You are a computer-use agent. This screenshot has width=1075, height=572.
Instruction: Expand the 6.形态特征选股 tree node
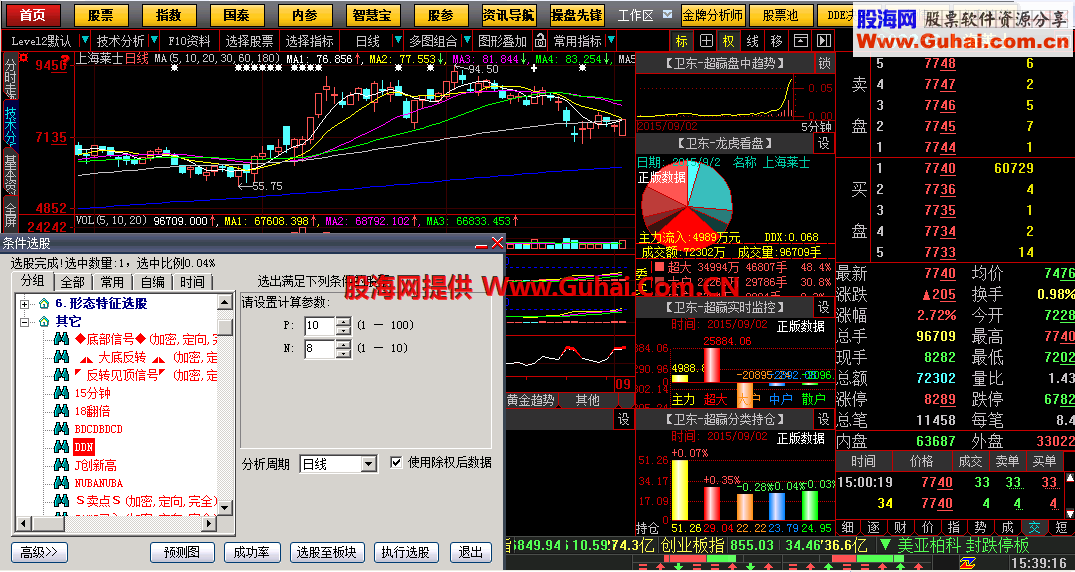(25, 303)
